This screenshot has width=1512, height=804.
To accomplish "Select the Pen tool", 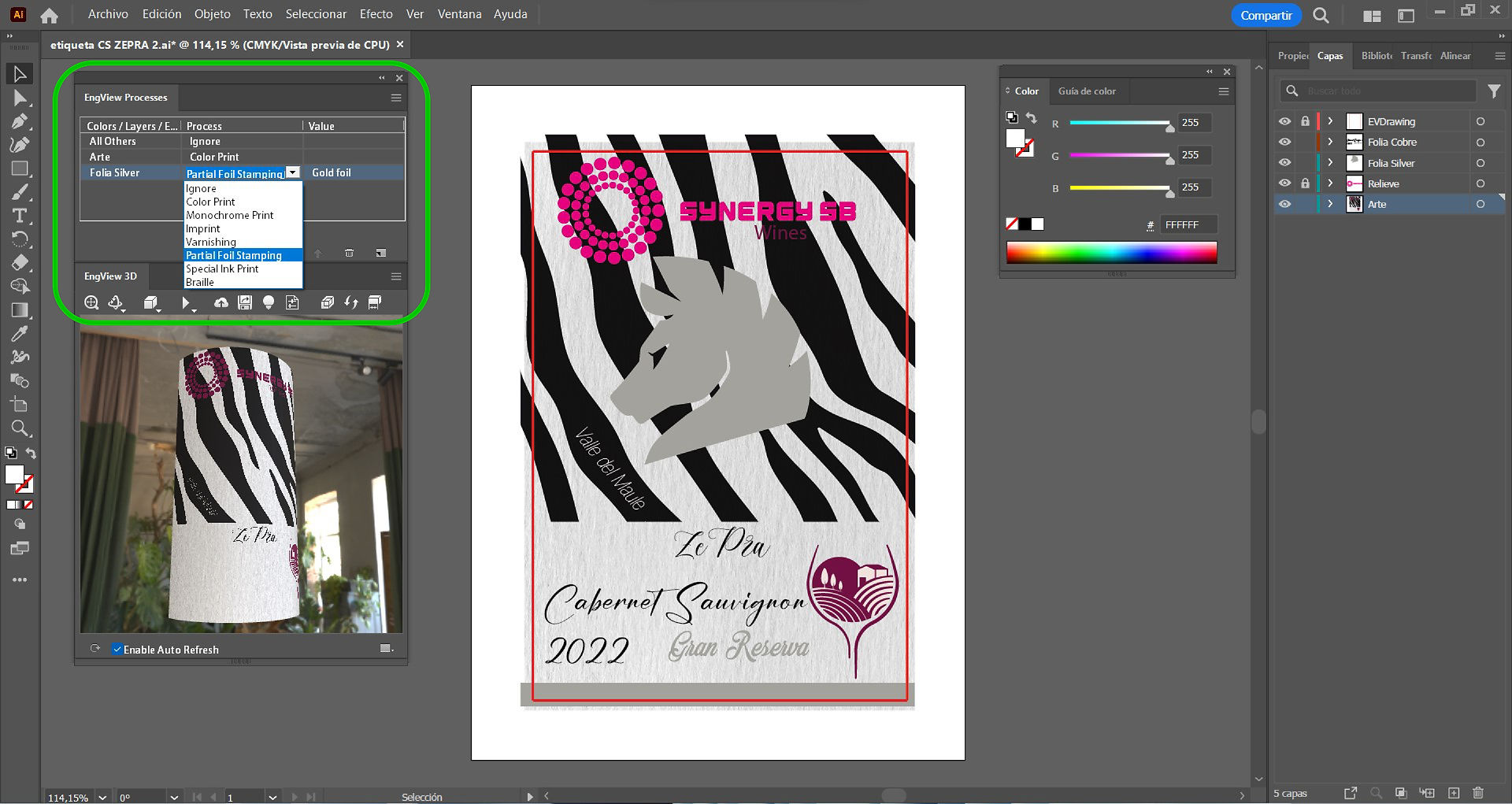I will (x=20, y=121).
